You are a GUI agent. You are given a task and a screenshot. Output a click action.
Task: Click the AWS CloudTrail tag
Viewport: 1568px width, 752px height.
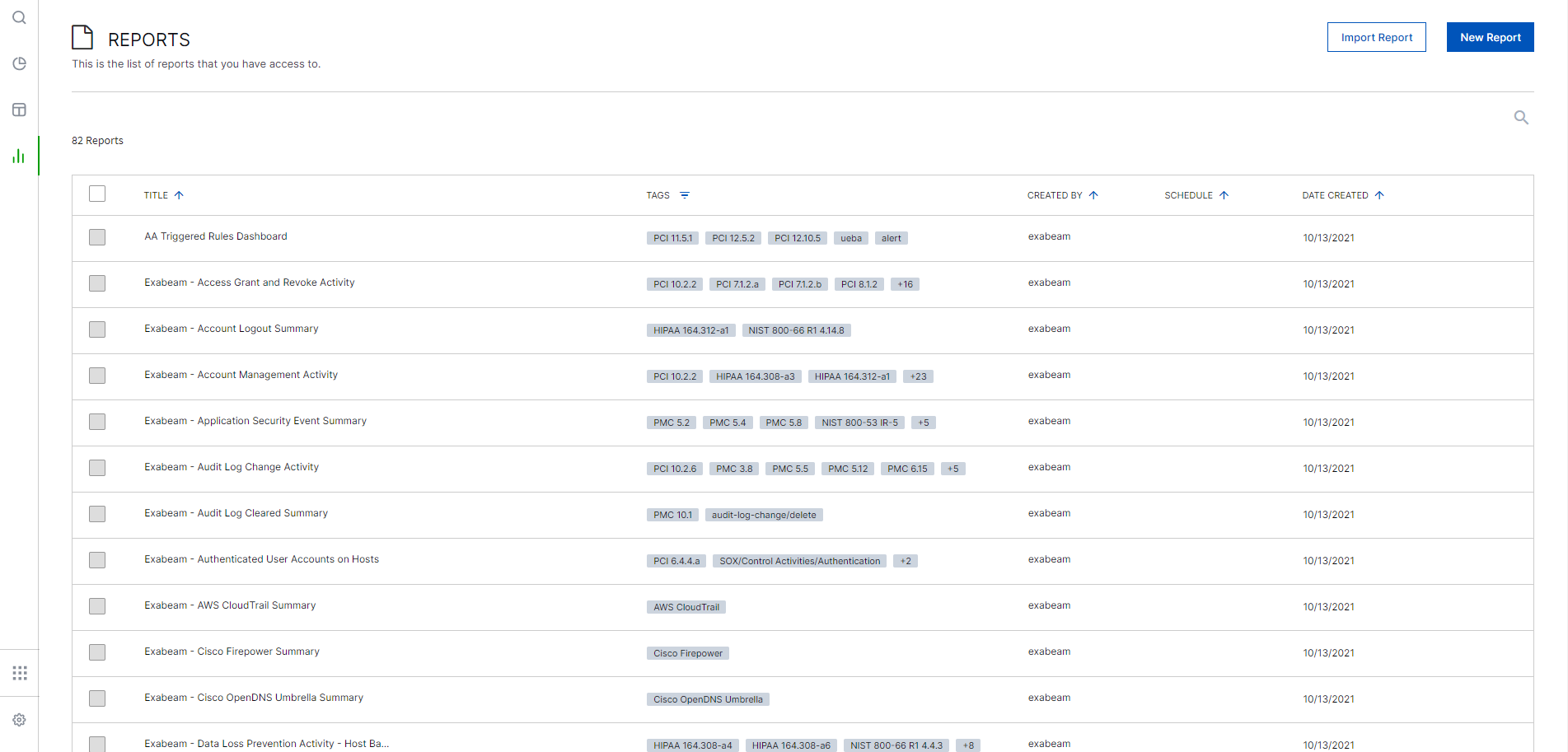(686, 607)
